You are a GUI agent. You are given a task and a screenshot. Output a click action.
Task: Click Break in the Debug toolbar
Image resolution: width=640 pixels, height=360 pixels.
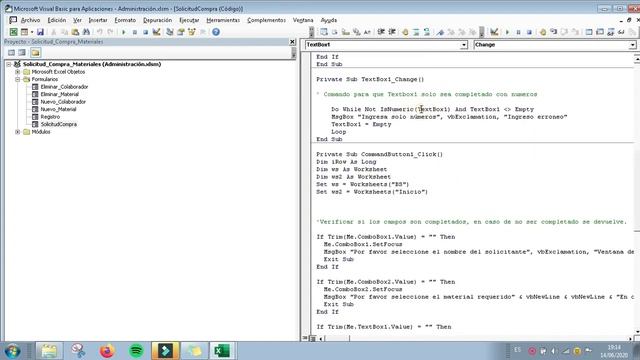(x=518, y=32)
